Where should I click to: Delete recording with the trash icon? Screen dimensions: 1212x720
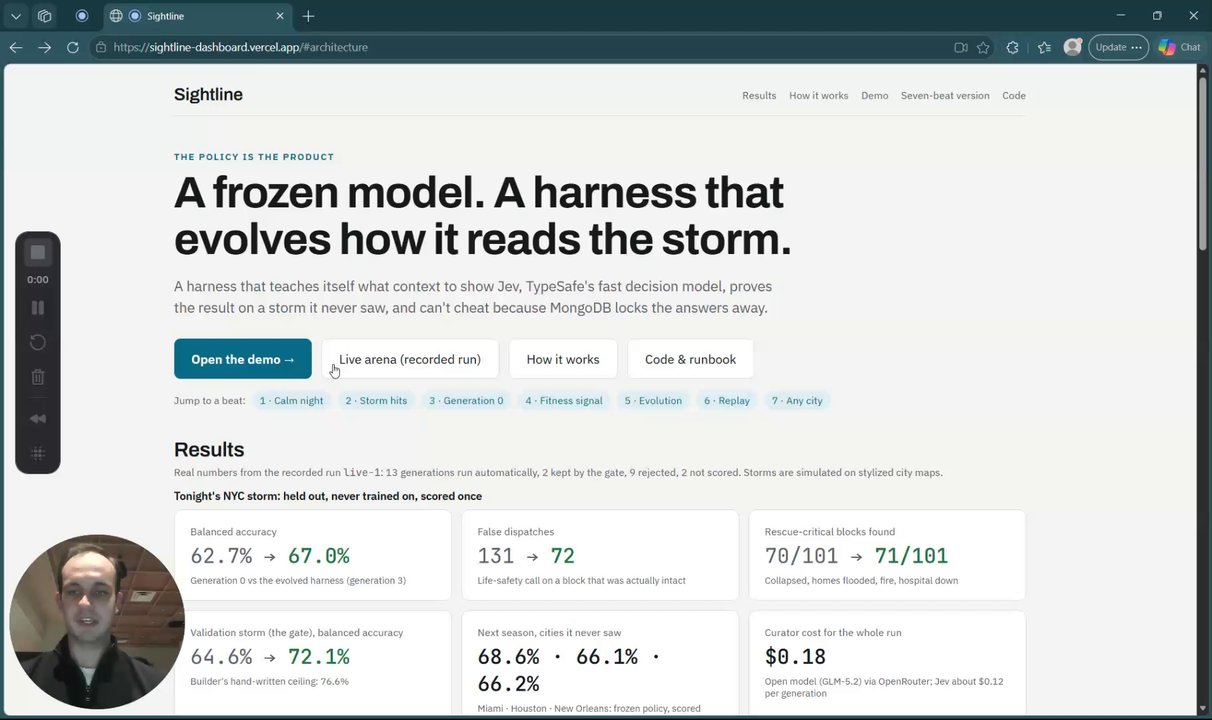[x=37, y=378]
